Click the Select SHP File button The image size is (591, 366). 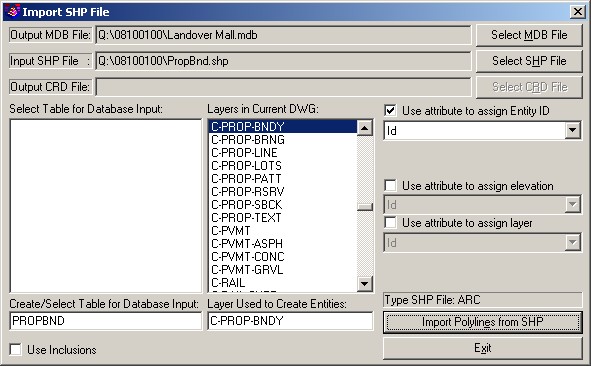(x=529, y=61)
